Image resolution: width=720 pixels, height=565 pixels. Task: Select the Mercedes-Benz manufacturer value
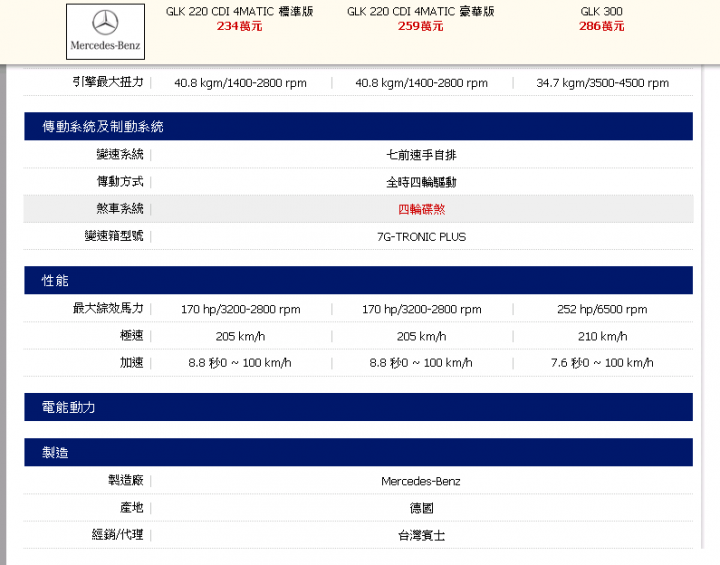point(421,481)
